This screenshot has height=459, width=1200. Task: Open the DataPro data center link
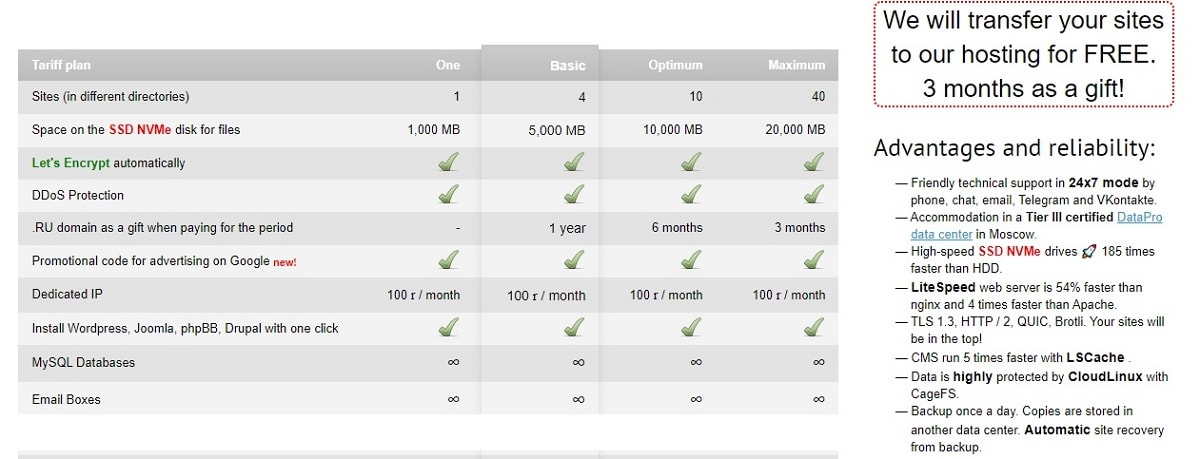(x=1036, y=226)
